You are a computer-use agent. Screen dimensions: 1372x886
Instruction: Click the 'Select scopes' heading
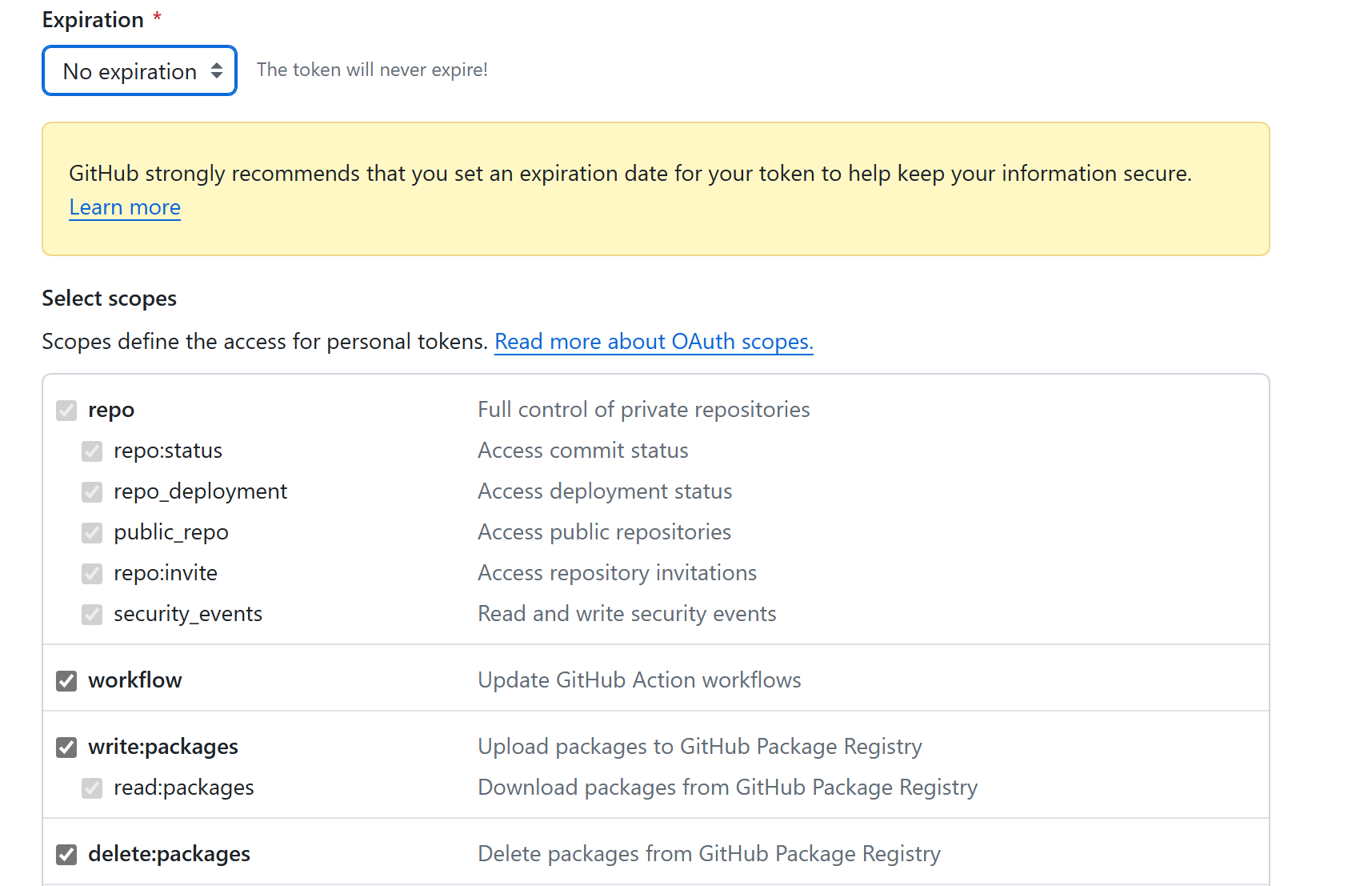(109, 298)
